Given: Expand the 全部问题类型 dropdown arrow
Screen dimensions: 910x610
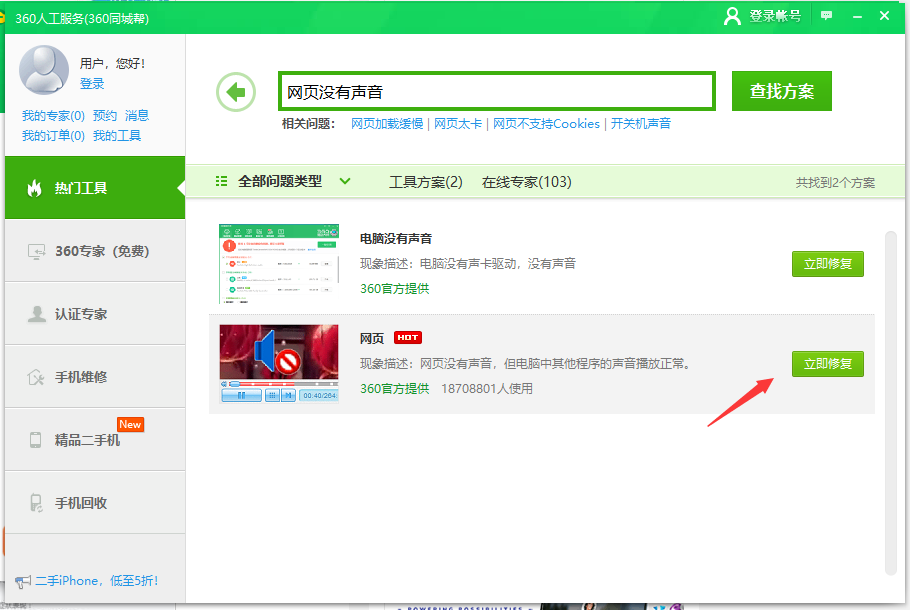Looking at the screenshot, I should [345, 181].
